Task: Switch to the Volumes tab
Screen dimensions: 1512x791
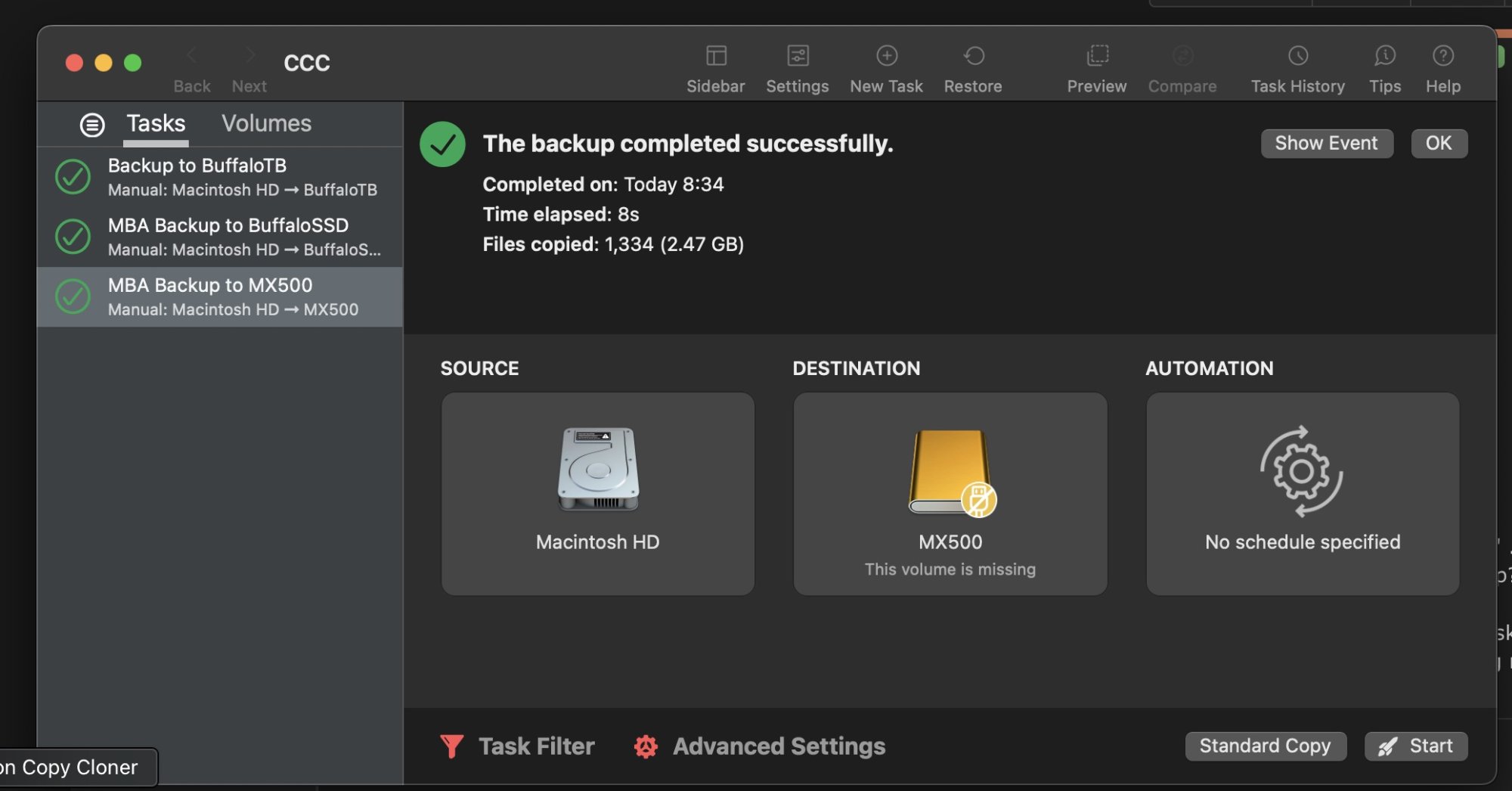Action: click(266, 124)
